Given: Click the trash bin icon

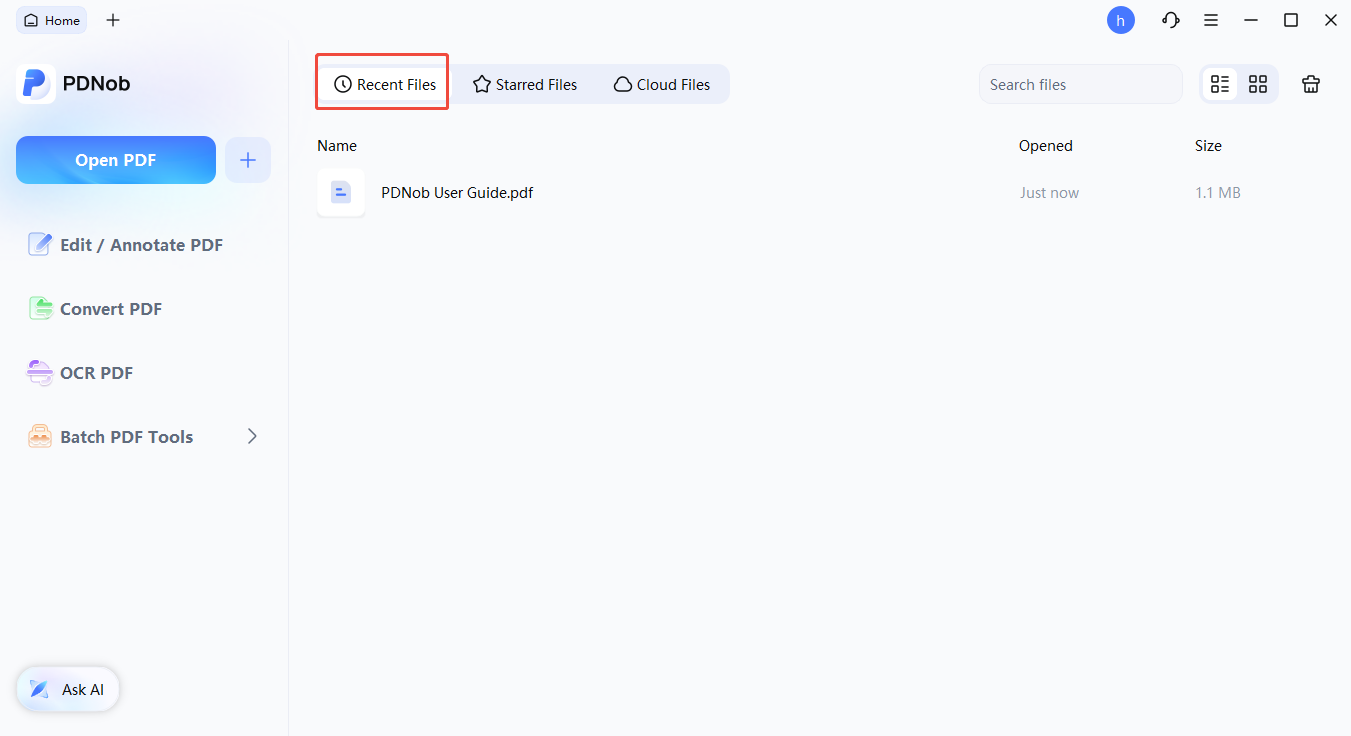Looking at the screenshot, I should (x=1311, y=85).
